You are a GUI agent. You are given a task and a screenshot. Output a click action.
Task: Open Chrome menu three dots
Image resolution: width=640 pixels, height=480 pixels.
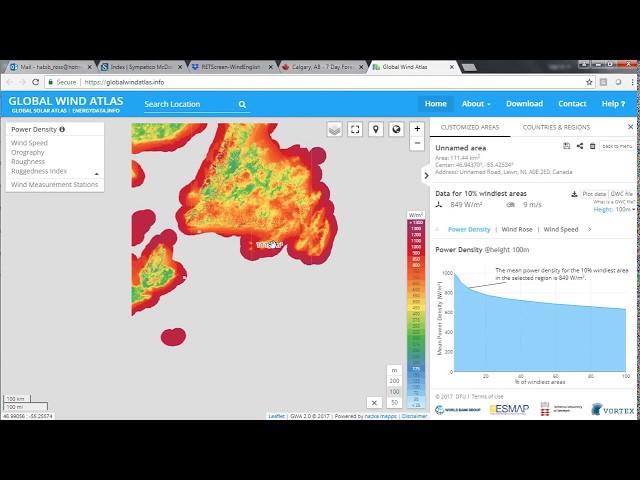point(632,82)
